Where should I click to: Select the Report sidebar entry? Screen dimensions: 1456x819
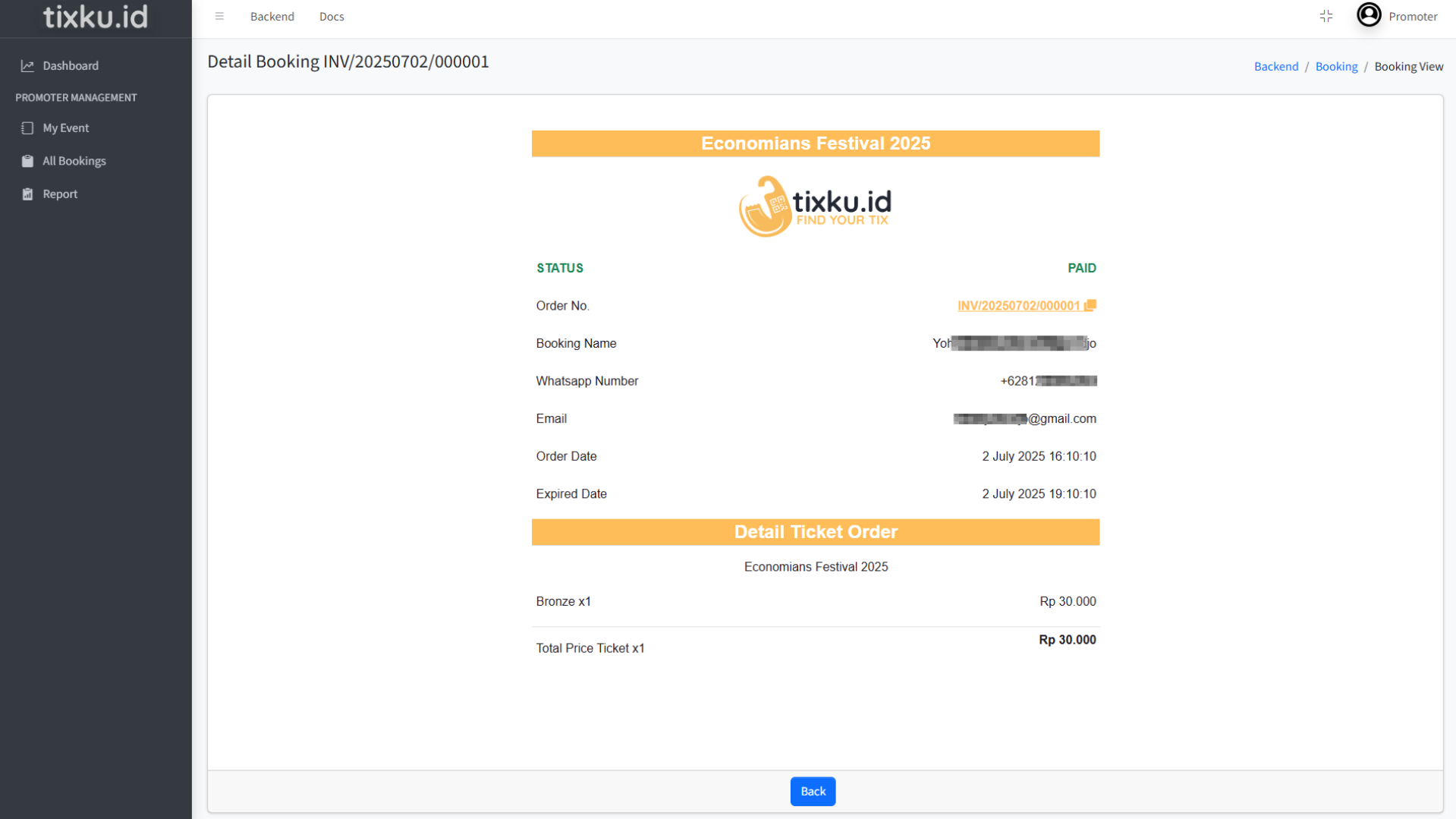click(60, 194)
